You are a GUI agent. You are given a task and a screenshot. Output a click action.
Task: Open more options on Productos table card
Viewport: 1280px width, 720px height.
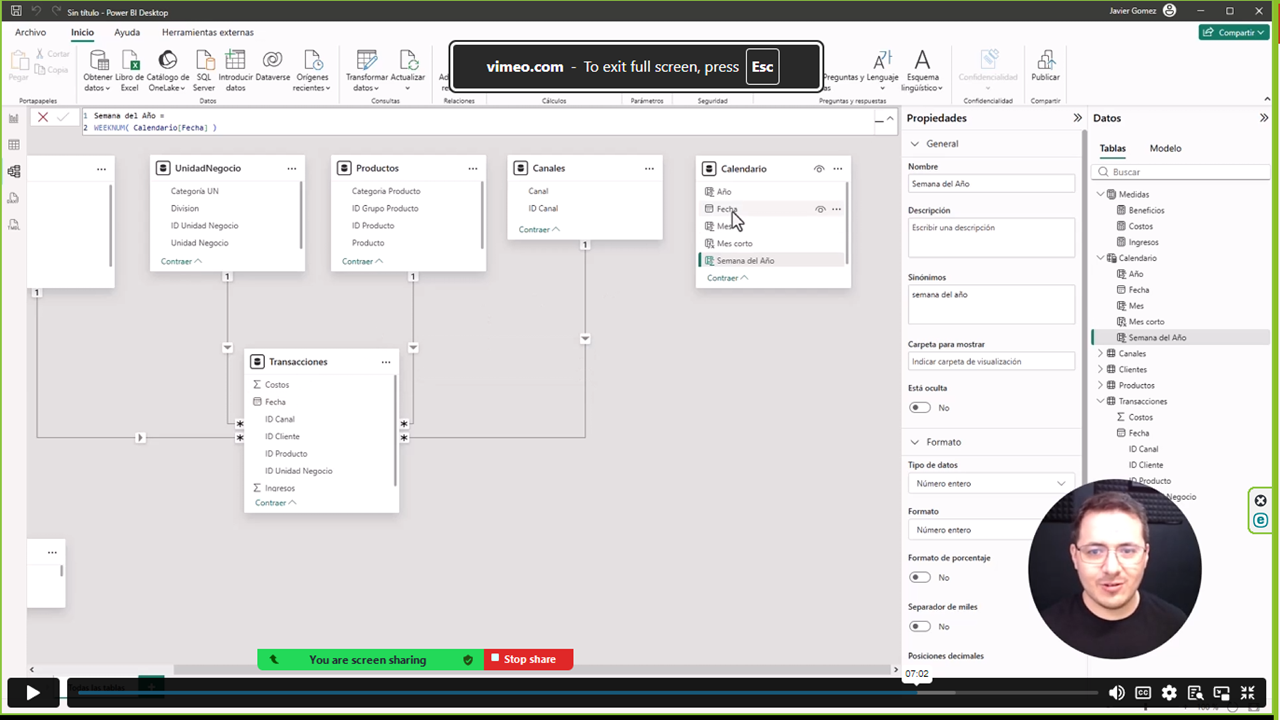pos(473,168)
